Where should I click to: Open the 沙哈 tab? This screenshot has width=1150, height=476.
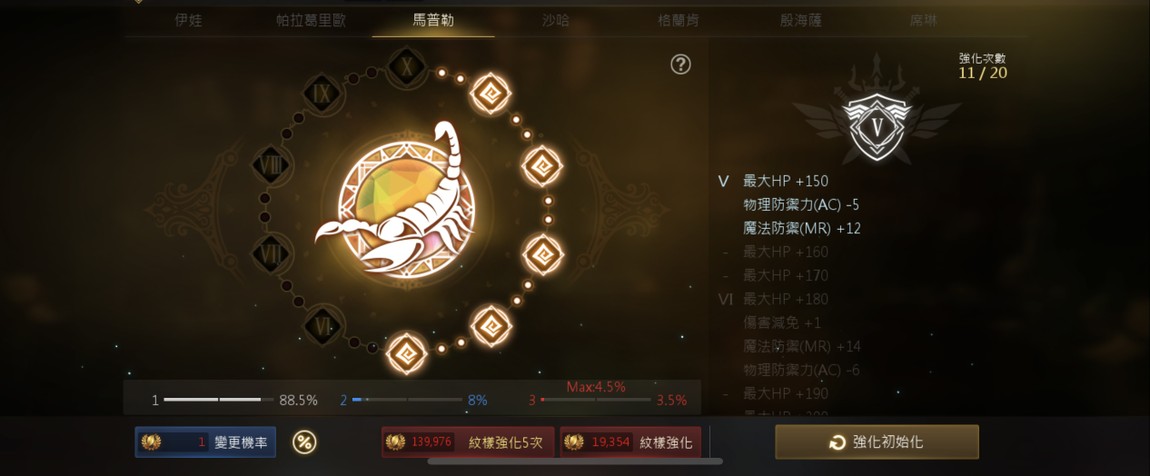(555, 21)
